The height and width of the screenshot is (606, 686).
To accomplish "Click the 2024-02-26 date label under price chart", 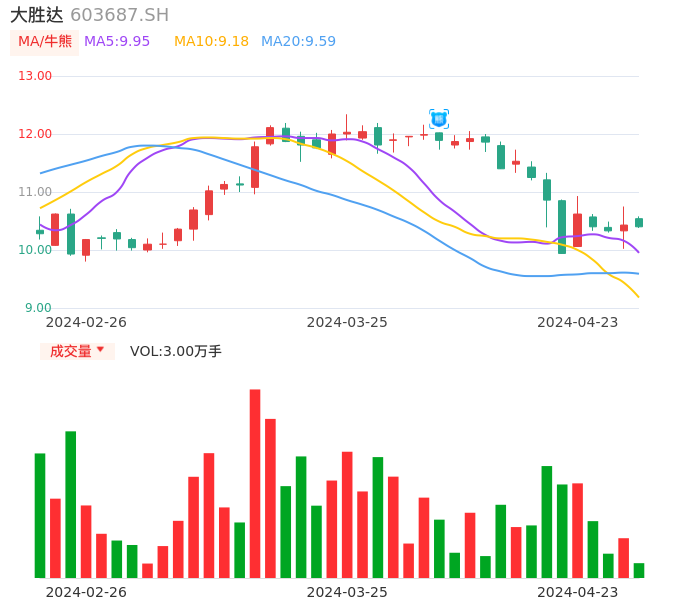I will 86,322.
